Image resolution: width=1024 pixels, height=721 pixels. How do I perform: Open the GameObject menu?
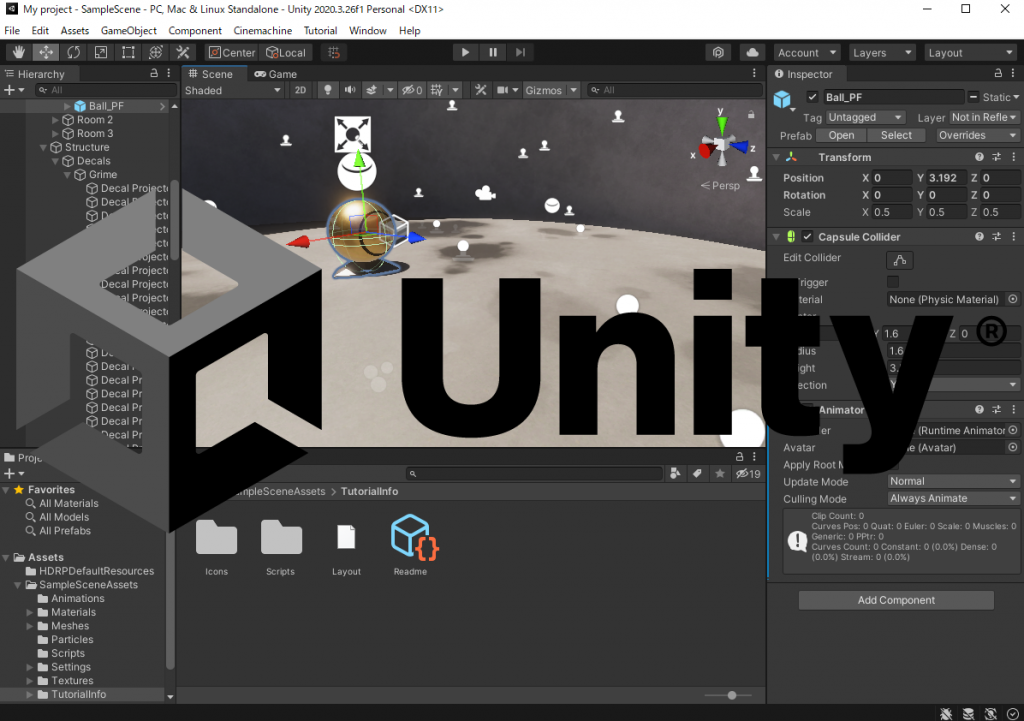[x=129, y=31]
